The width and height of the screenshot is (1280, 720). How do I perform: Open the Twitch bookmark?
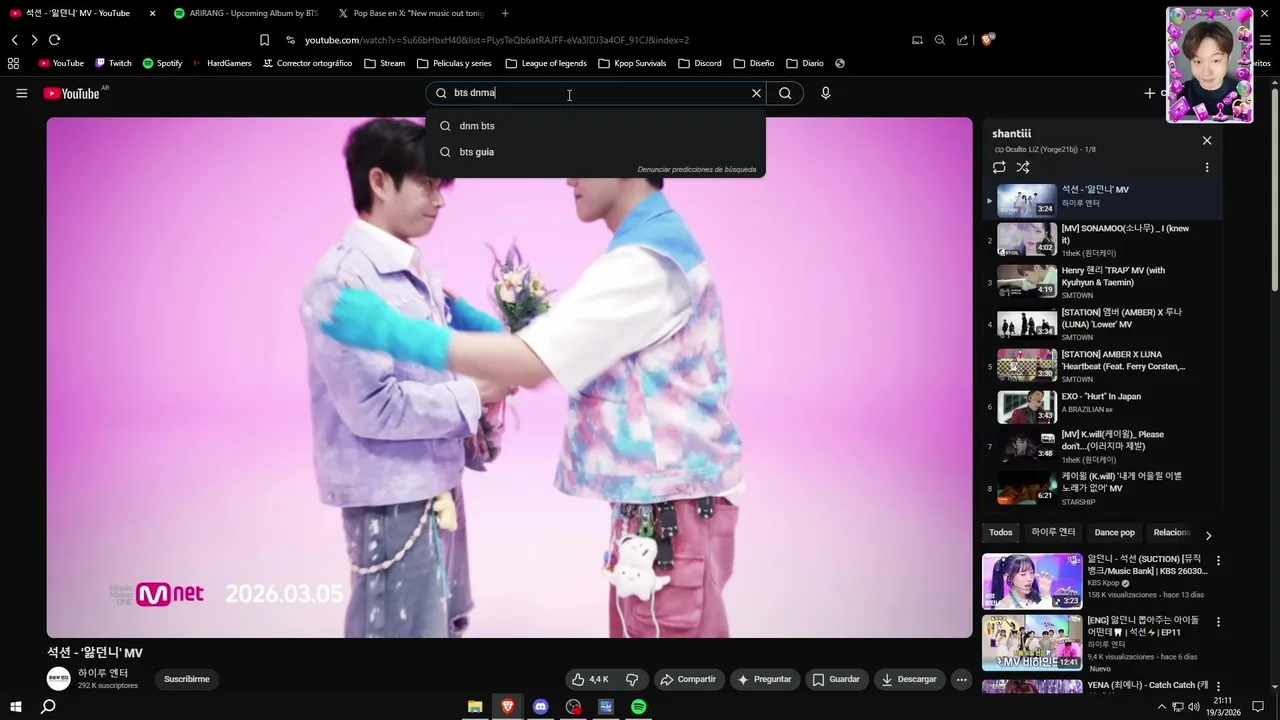[x=113, y=63]
